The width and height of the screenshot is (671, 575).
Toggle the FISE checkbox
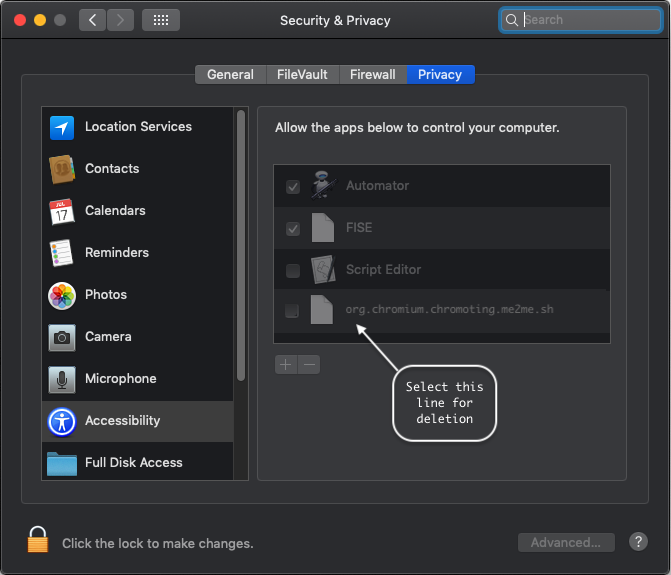click(293, 229)
